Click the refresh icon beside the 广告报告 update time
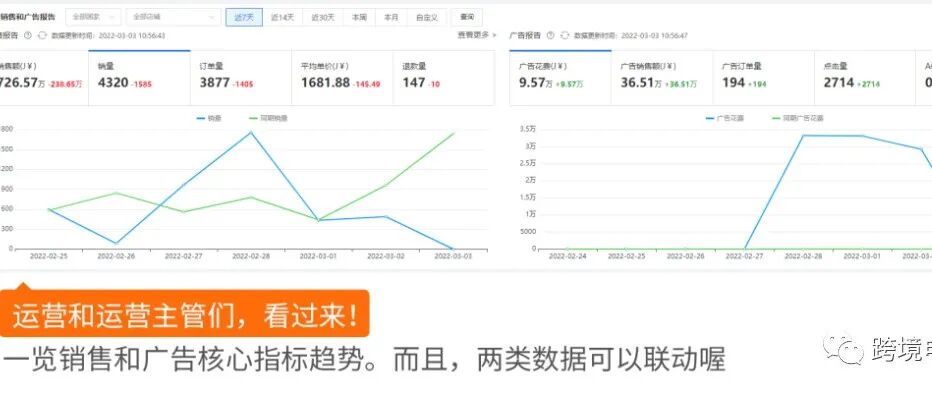 [x=565, y=36]
